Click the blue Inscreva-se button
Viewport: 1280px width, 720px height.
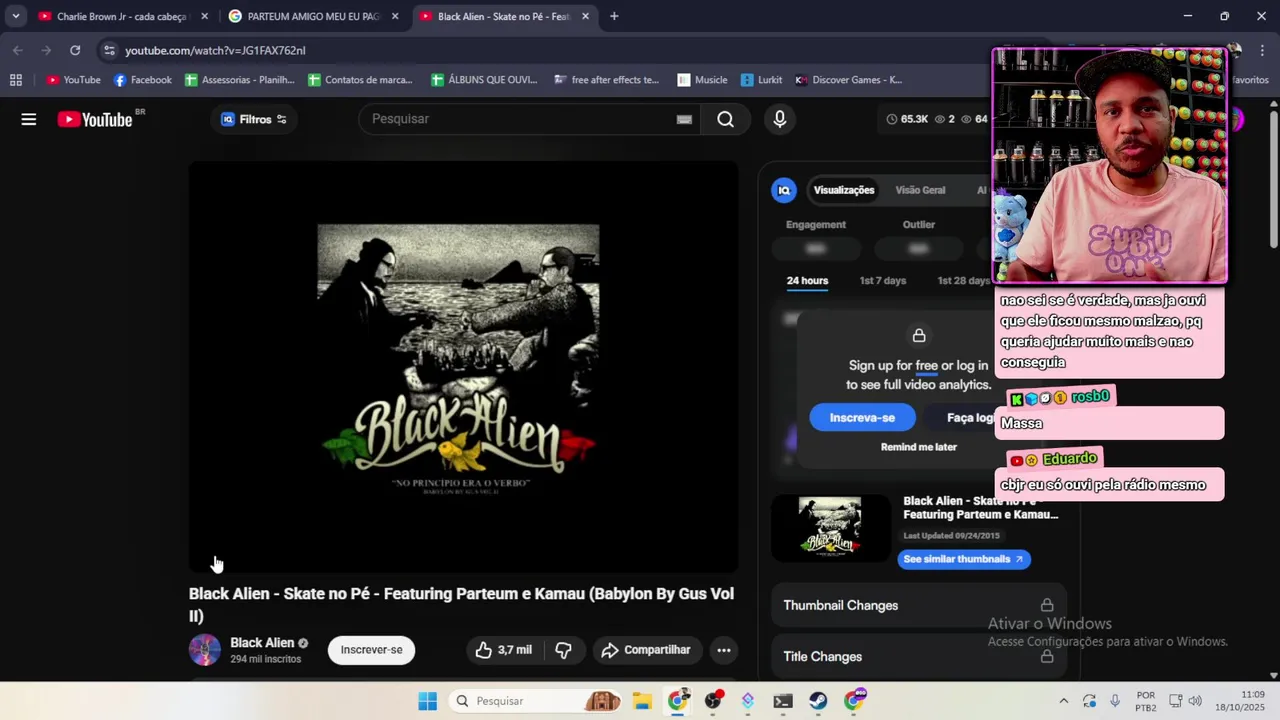click(862, 418)
